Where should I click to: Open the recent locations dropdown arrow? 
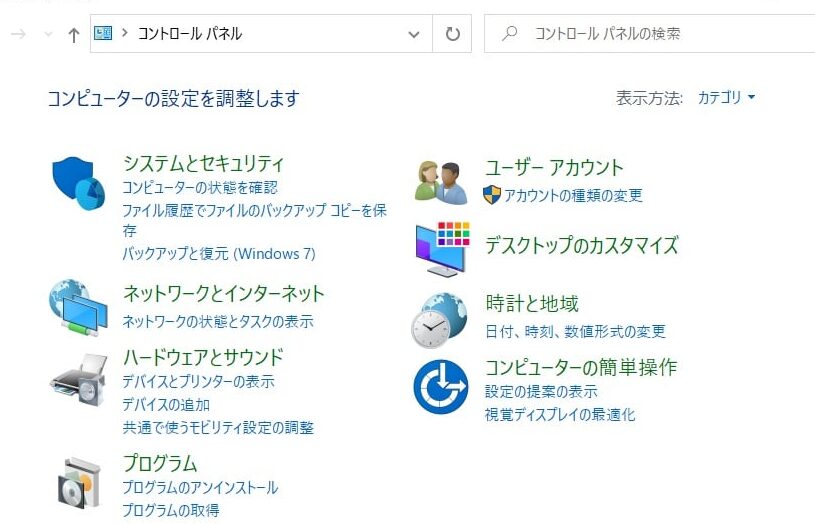pos(48,35)
